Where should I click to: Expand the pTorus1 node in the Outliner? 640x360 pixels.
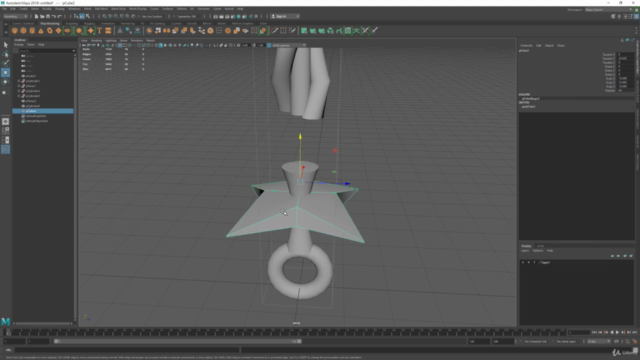click(19, 86)
